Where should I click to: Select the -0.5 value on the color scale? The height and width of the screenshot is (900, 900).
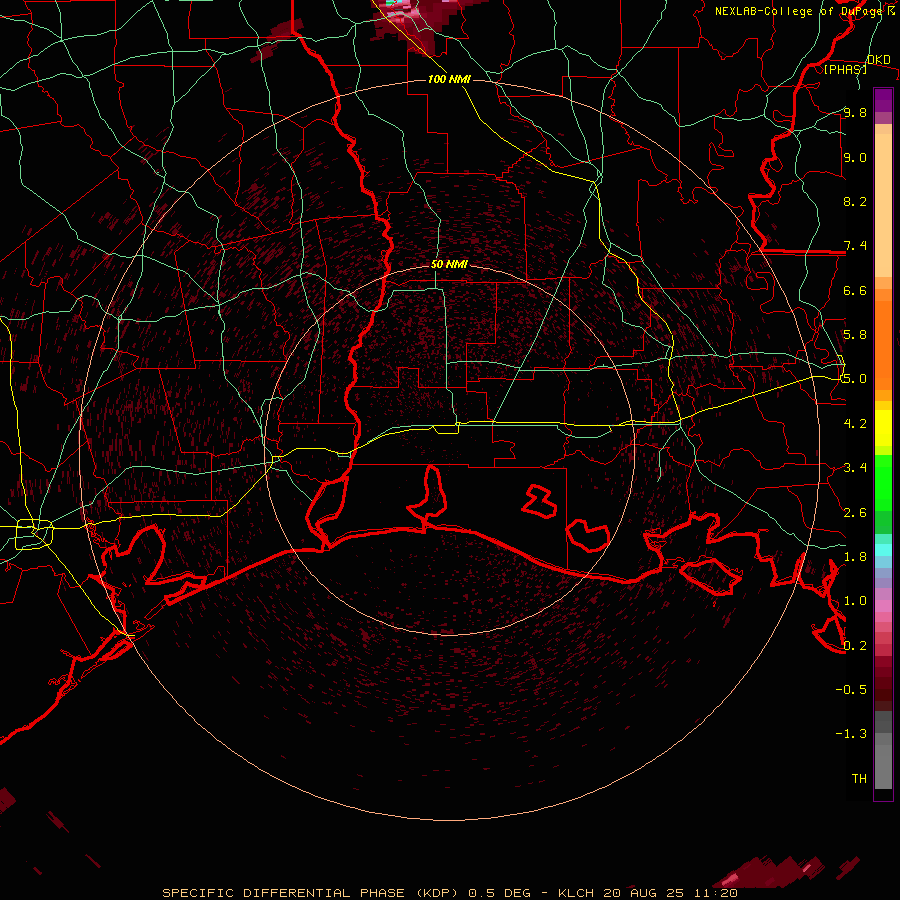851,690
